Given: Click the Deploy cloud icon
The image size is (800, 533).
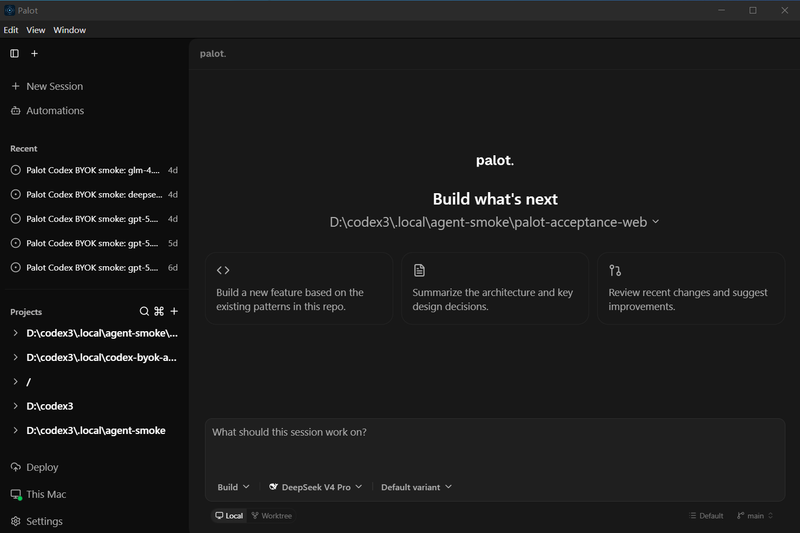Looking at the screenshot, I should tap(16, 467).
